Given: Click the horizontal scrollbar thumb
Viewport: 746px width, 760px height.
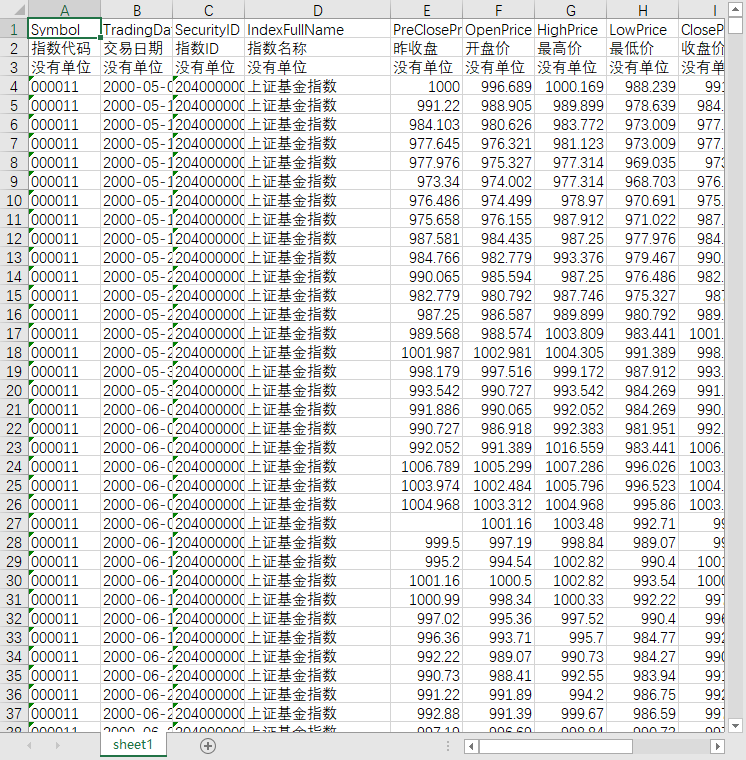Looking at the screenshot, I should (x=556, y=745).
